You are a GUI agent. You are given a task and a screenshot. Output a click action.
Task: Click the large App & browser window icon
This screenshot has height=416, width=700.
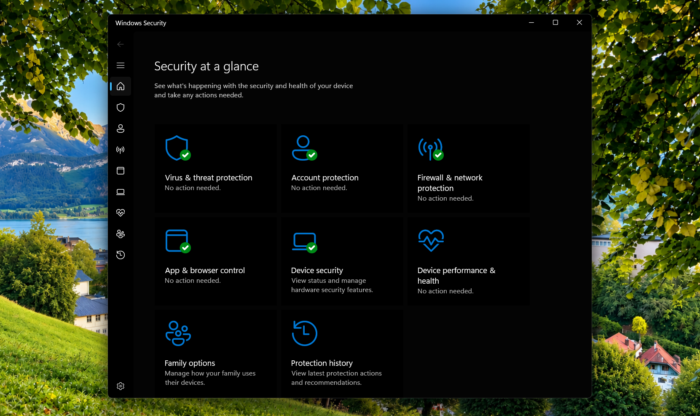[178, 241]
